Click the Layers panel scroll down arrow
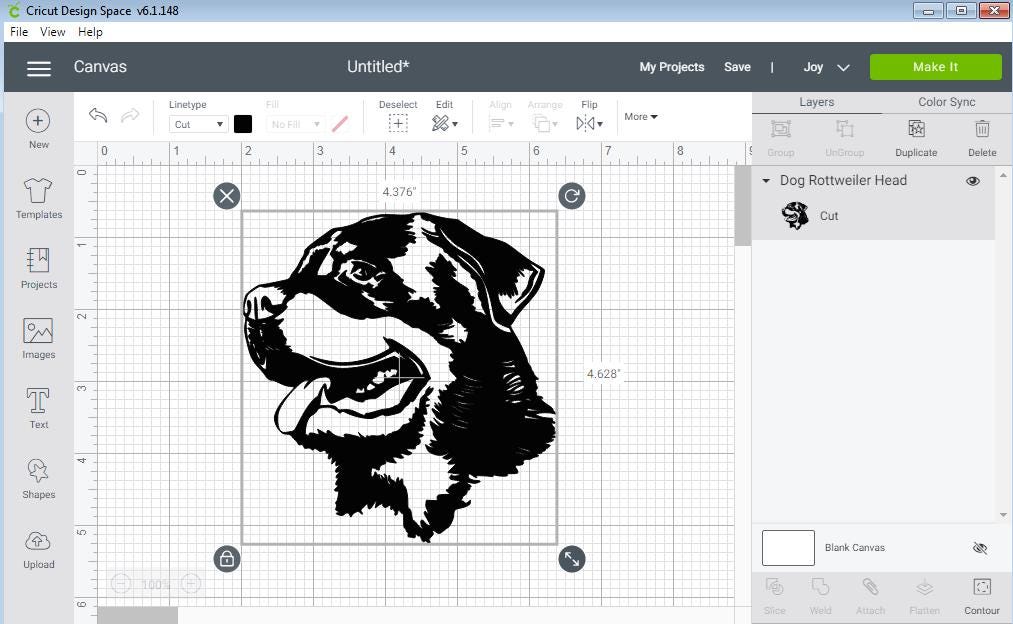 pos(1003,515)
